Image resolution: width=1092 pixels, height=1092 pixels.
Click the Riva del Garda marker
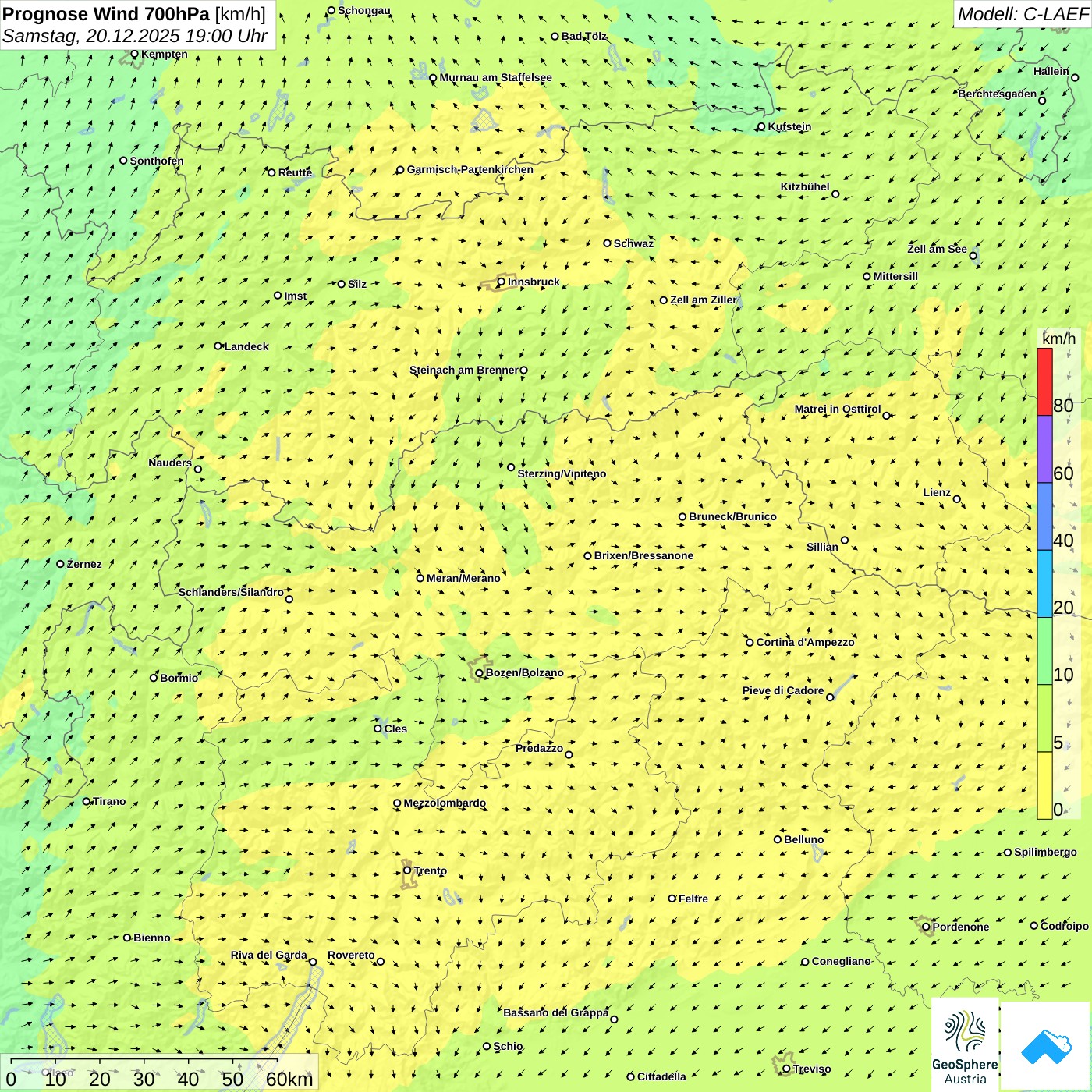(x=313, y=962)
